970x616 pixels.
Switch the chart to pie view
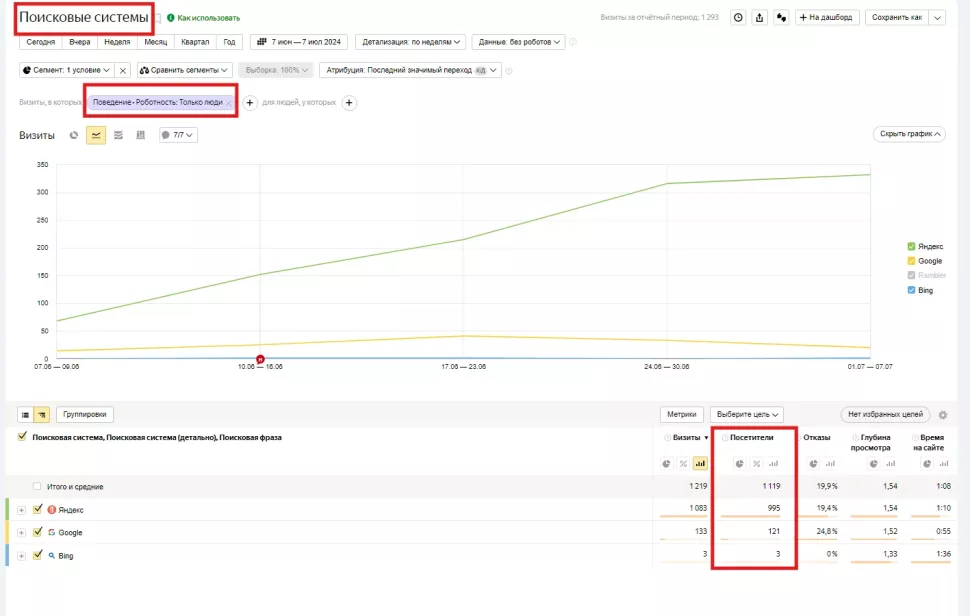pos(74,135)
